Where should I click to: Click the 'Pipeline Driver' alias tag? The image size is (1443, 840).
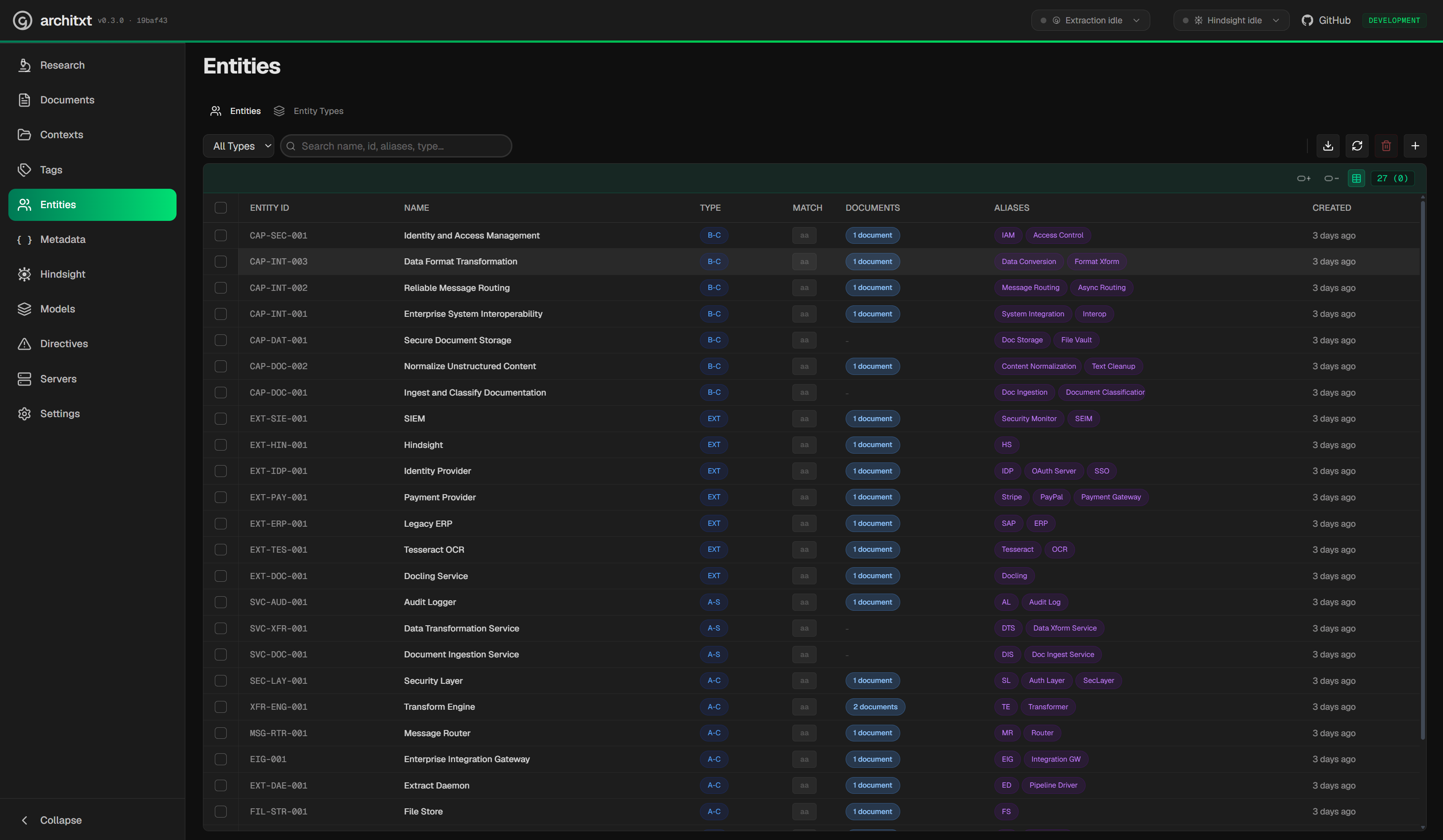click(x=1053, y=785)
